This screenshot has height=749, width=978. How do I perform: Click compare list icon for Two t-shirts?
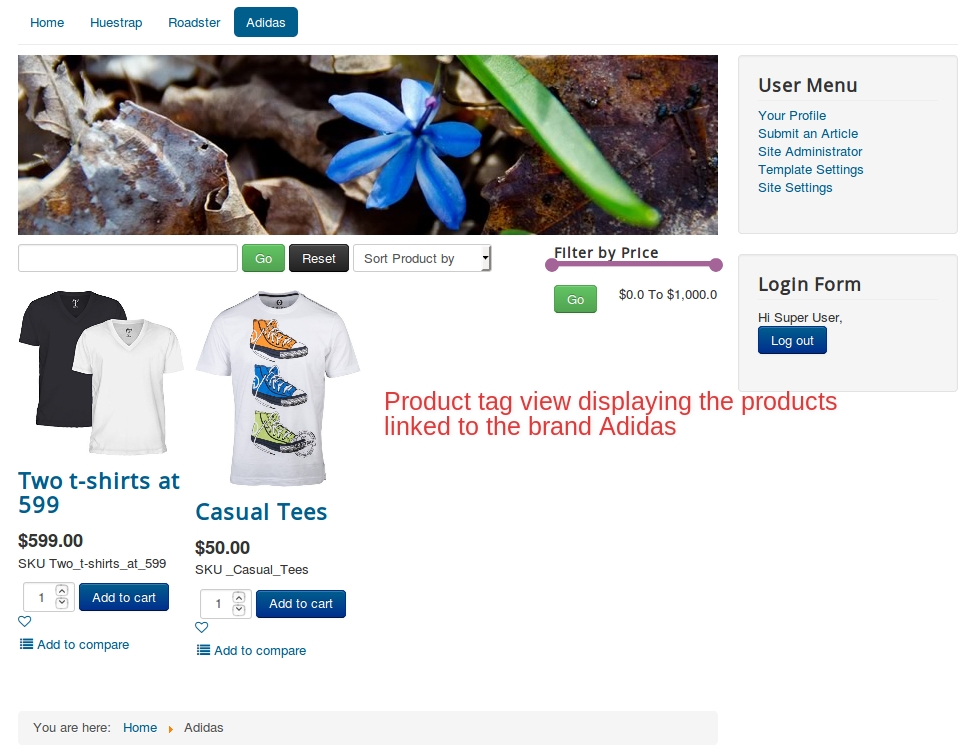[26, 644]
